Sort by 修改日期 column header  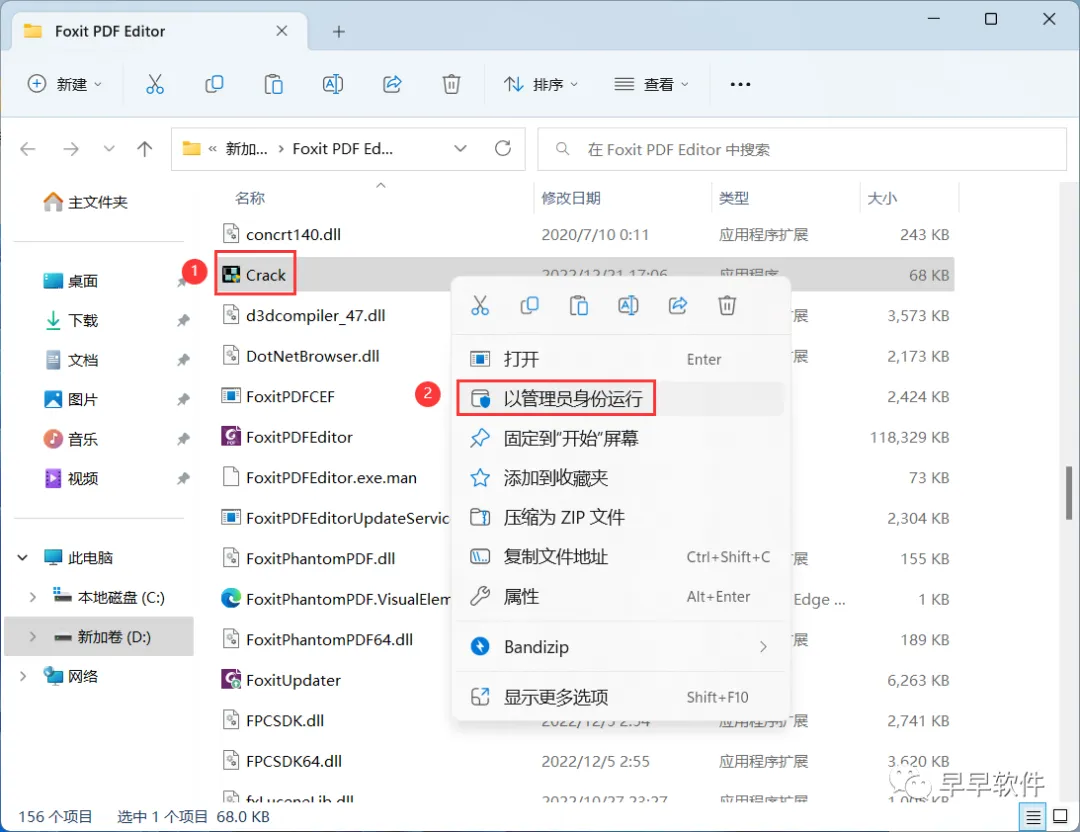(x=571, y=198)
